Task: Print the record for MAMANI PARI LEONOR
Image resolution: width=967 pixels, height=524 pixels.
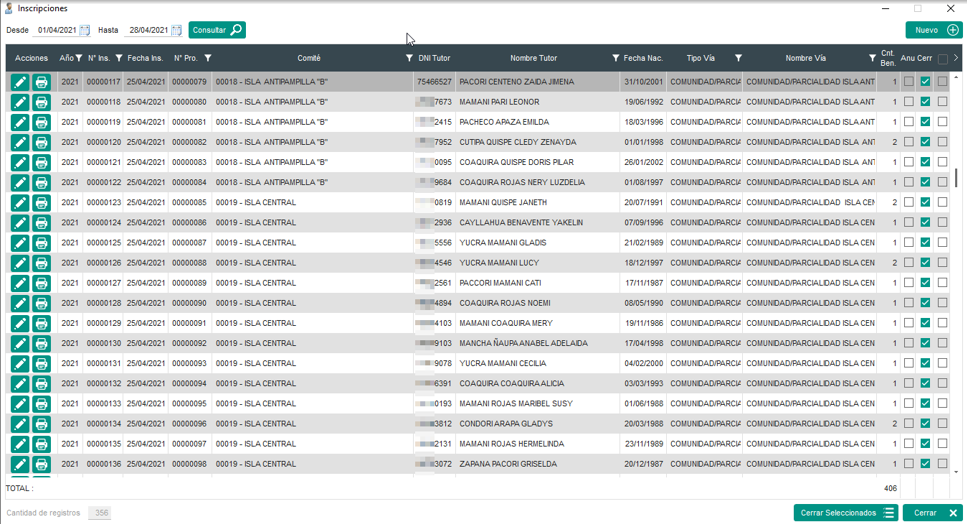Action: click(x=41, y=102)
